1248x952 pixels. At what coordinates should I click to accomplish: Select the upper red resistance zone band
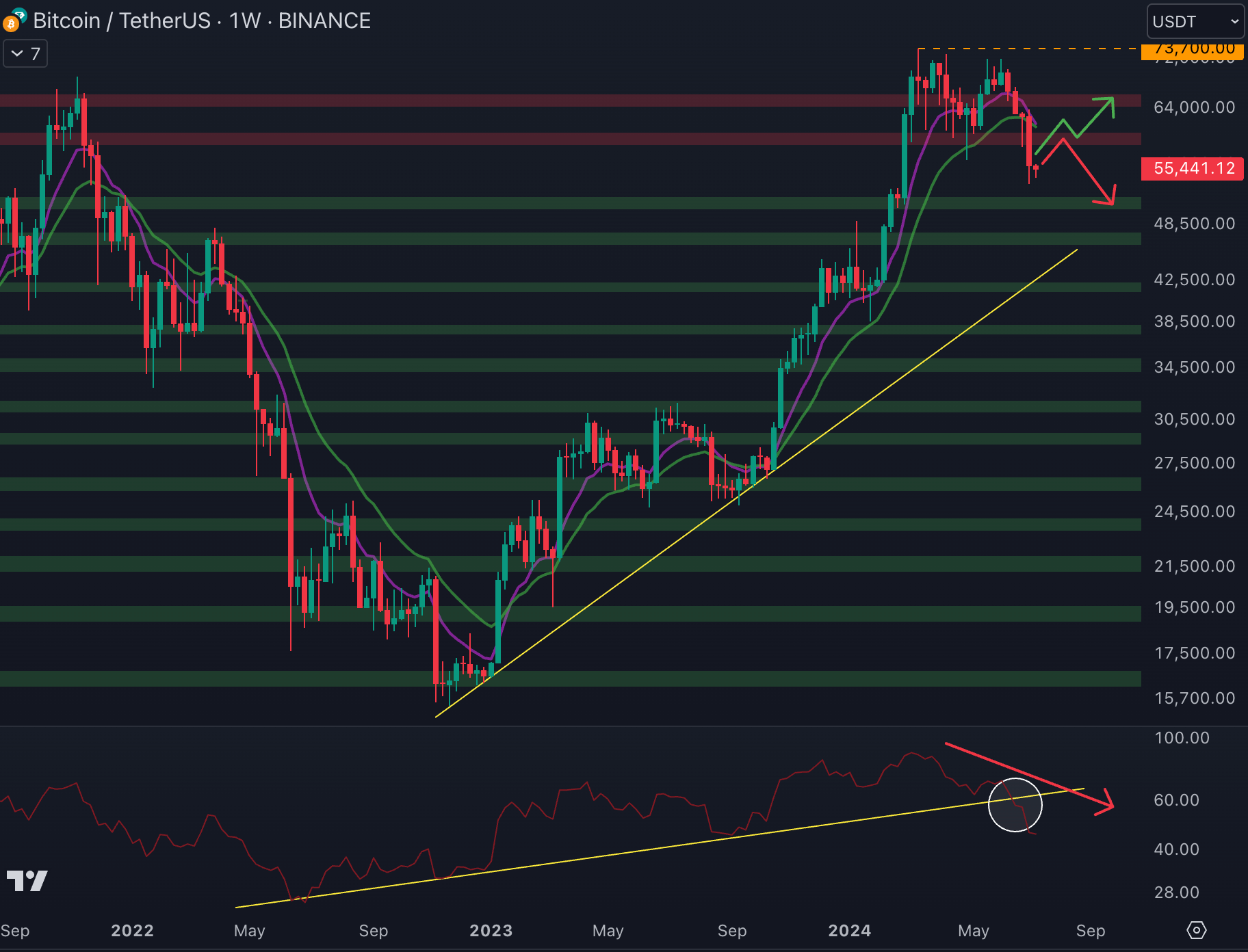(547, 101)
